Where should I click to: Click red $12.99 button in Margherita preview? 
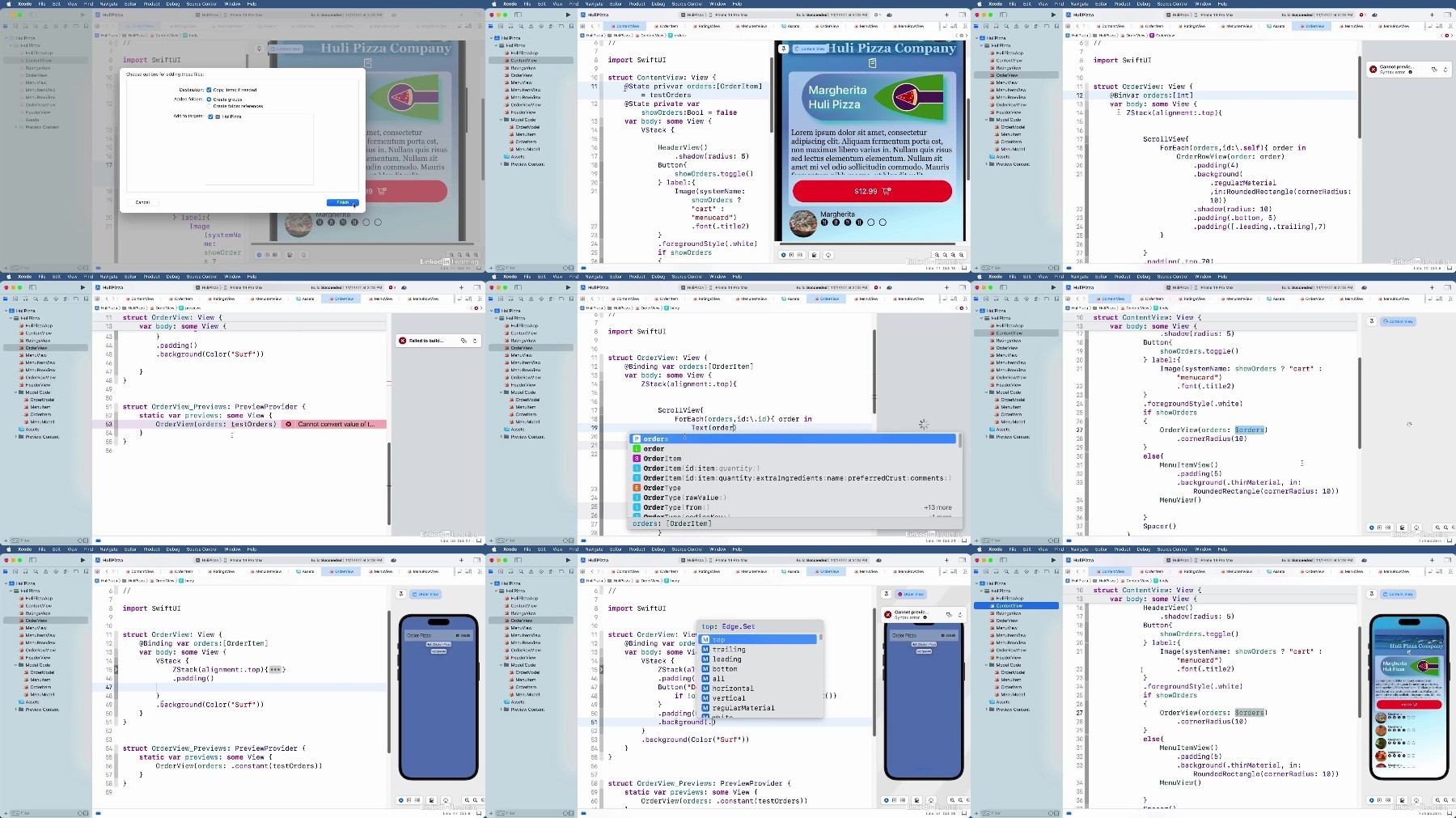(x=872, y=191)
